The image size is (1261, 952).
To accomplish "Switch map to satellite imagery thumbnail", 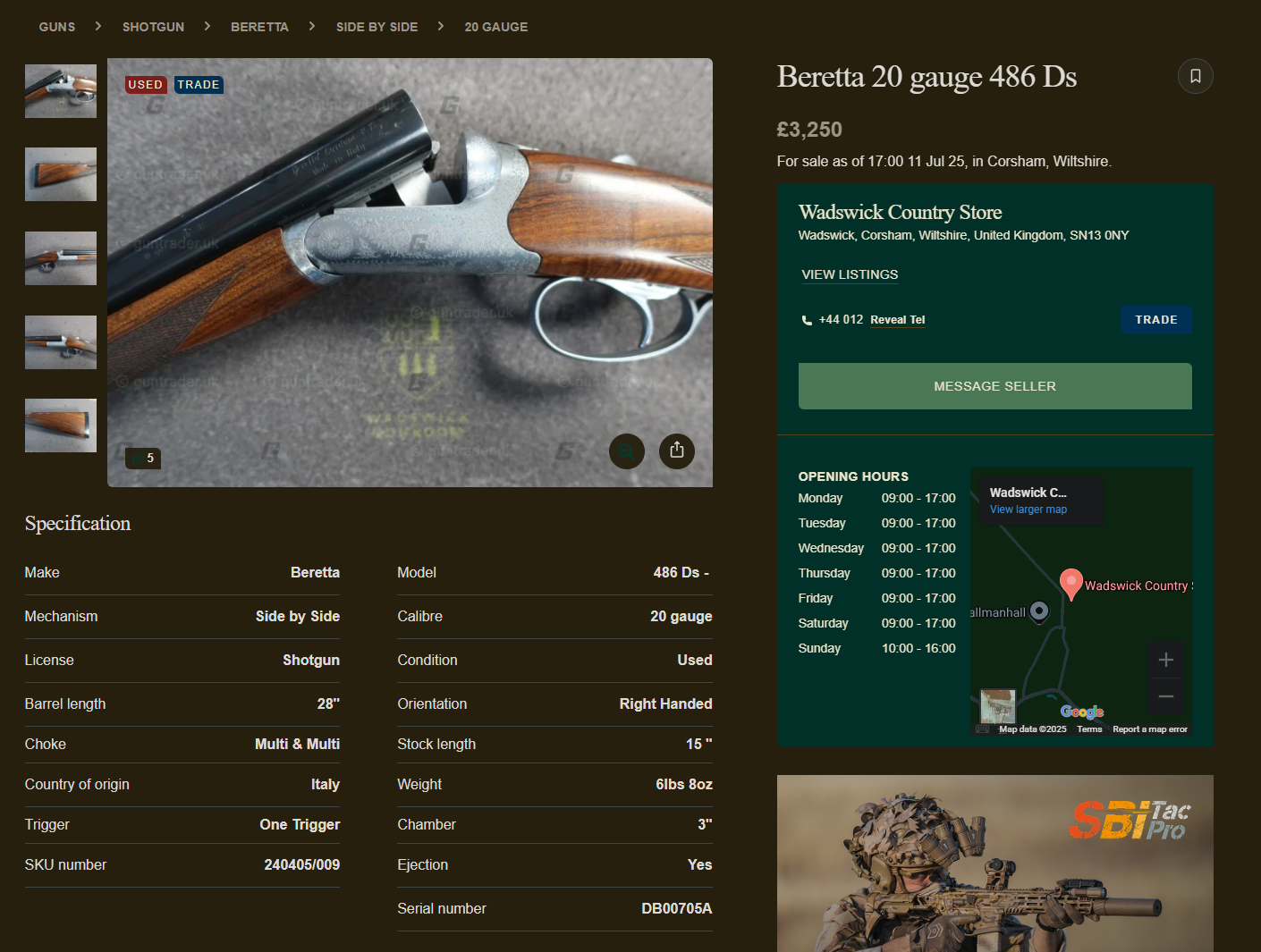I will tap(998, 706).
